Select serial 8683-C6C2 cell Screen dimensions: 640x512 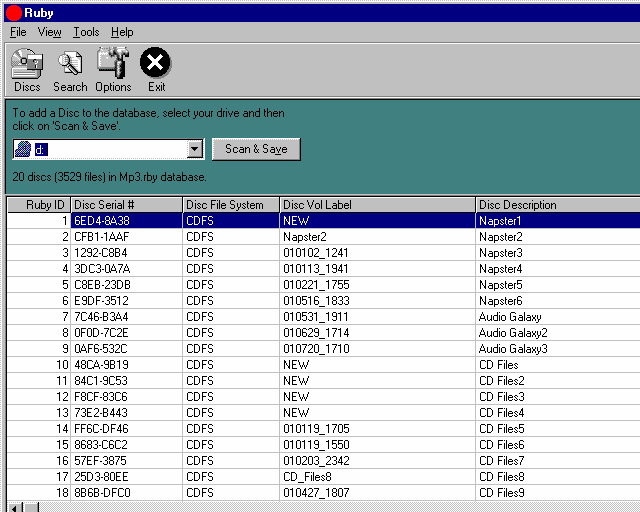pyautogui.click(x=127, y=445)
